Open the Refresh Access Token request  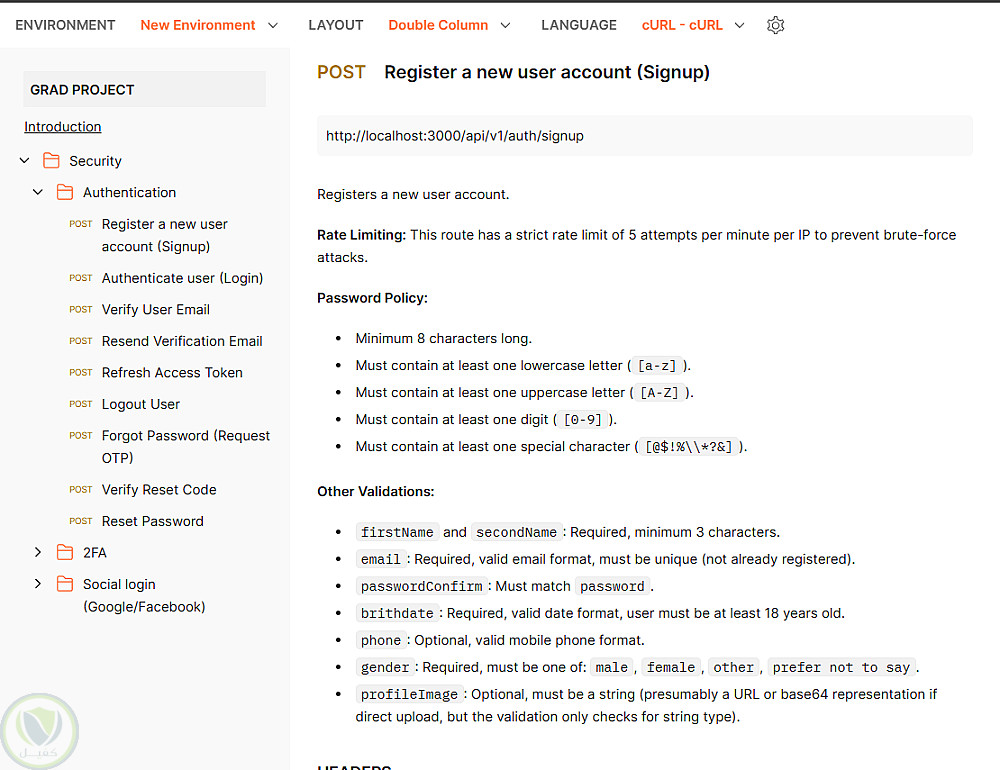(172, 372)
